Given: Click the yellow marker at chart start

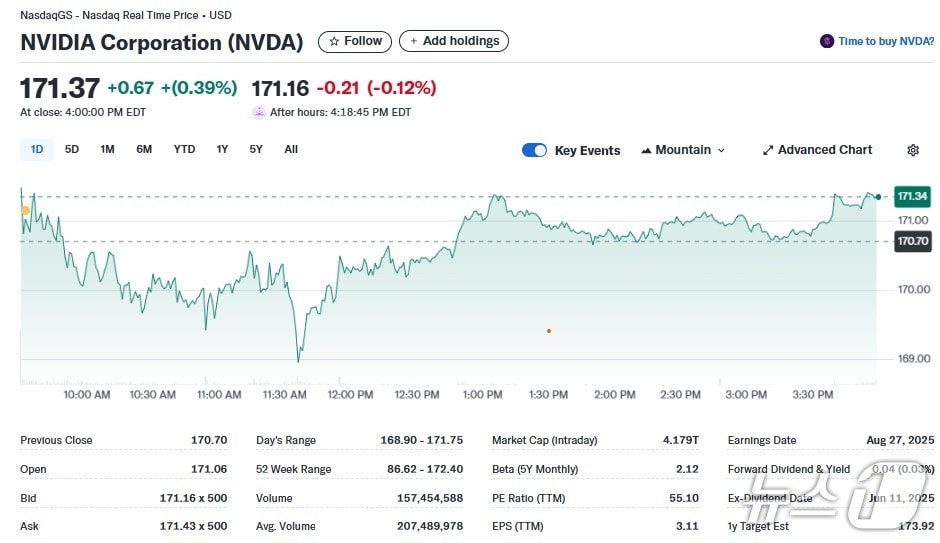Looking at the screenshot, I should [x=25, y=210].
